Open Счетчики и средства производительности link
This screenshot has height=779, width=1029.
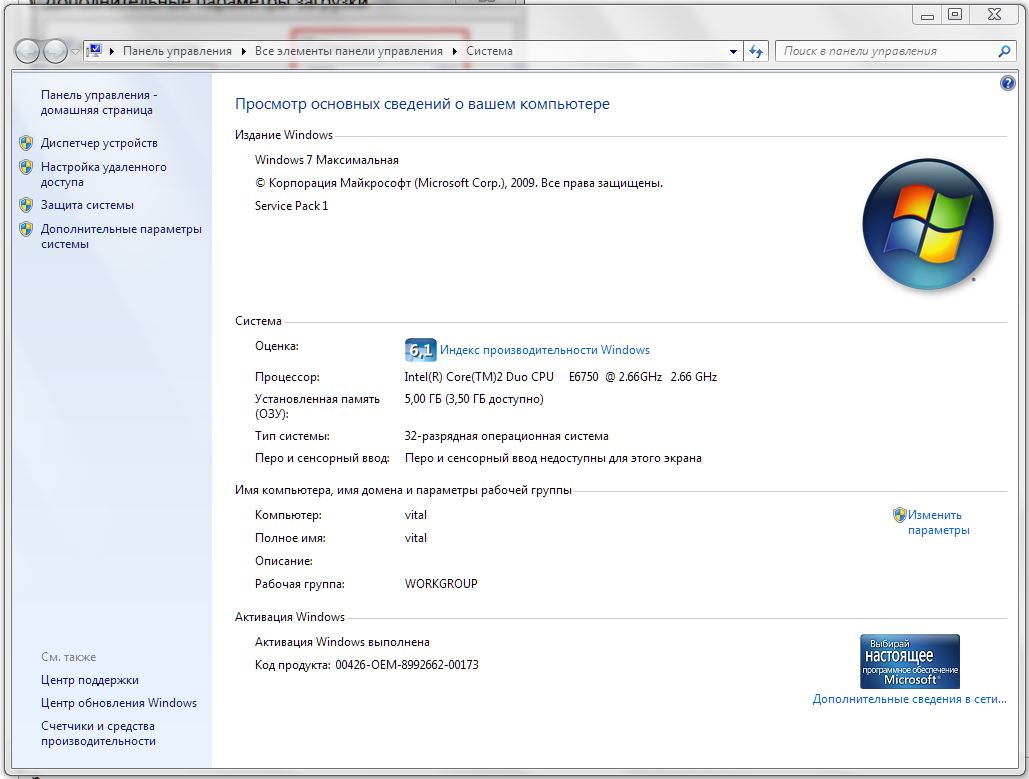98,734
